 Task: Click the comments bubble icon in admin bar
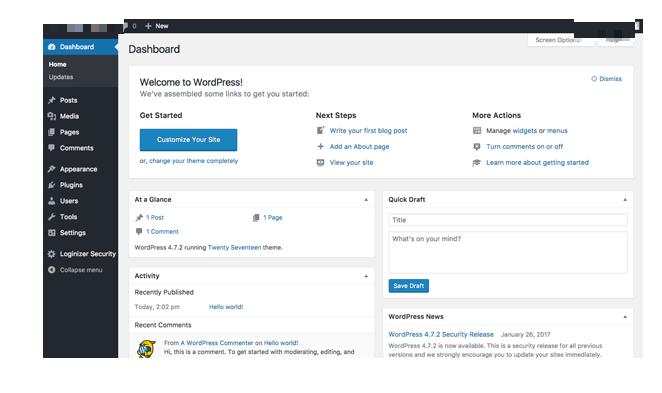(125, 26)
